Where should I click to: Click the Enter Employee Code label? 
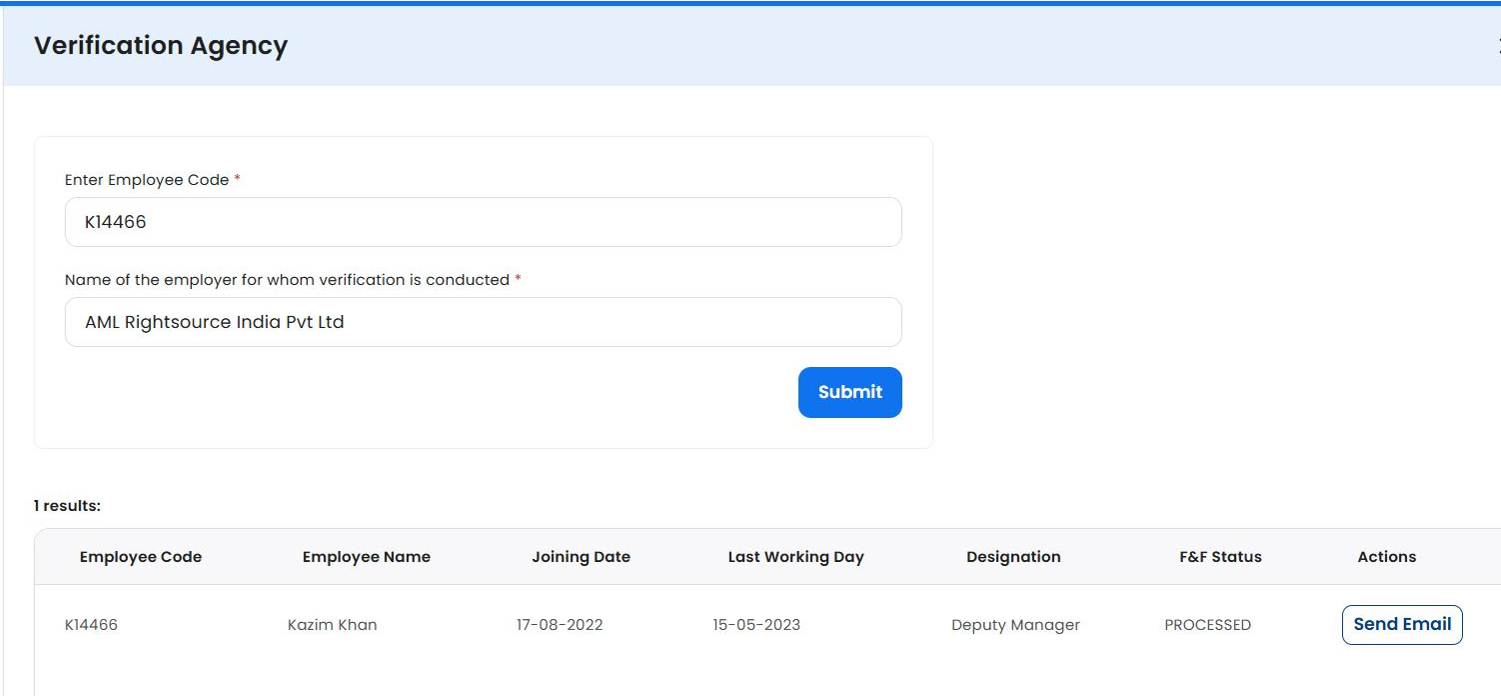tap(147, 180)
